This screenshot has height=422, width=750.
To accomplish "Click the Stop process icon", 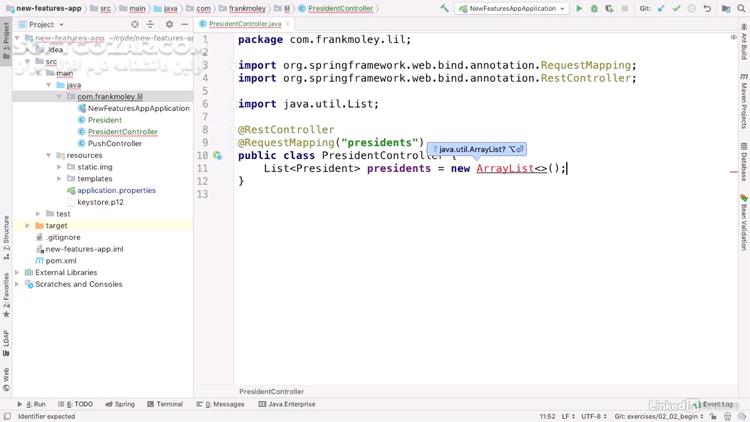I will tap(624, 8).
